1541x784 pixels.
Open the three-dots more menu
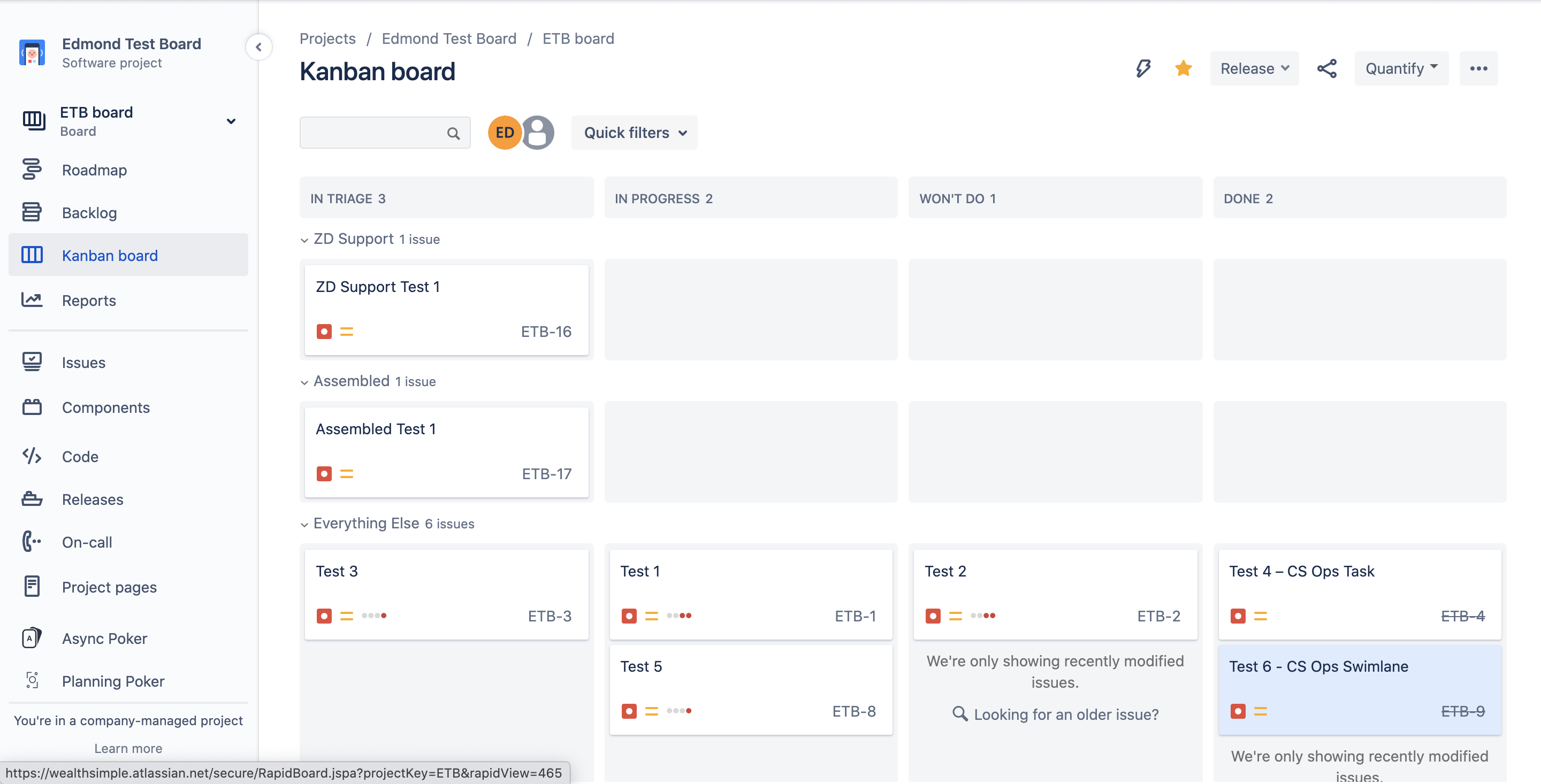1478,68
